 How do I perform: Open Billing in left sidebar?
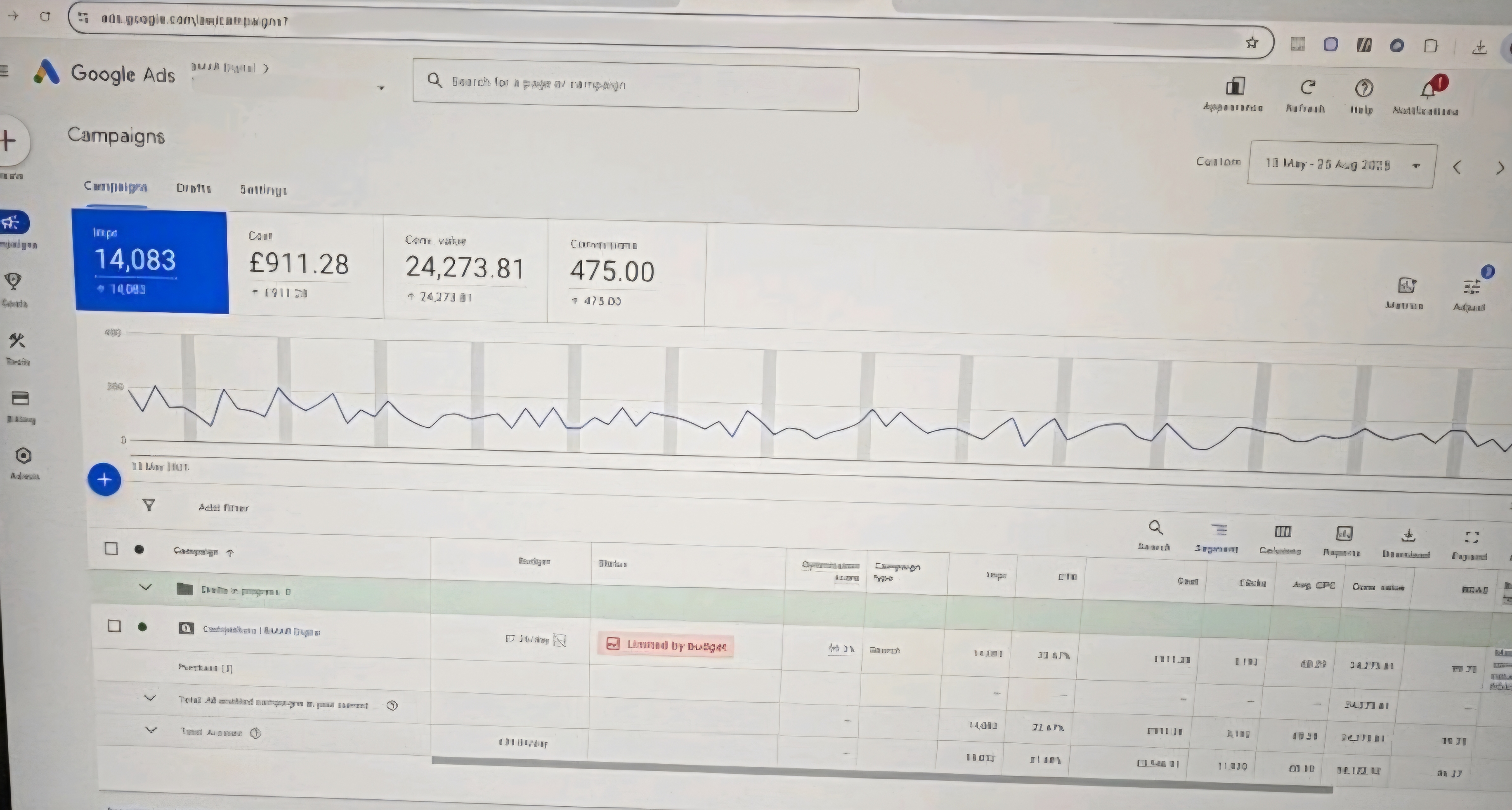click(x=21, y=399)
